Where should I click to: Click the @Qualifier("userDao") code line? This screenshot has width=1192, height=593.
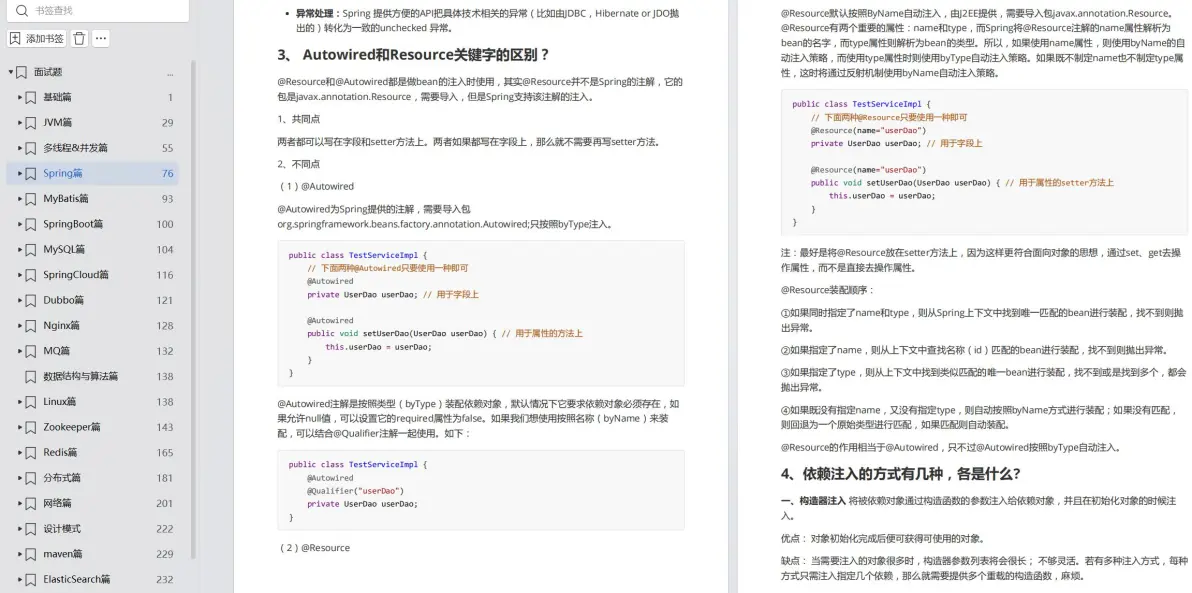pos(356,490)
